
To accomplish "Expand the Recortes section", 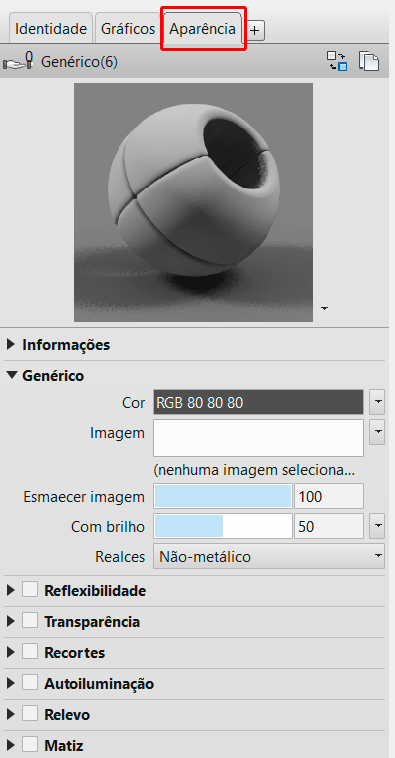I will 11,652.
